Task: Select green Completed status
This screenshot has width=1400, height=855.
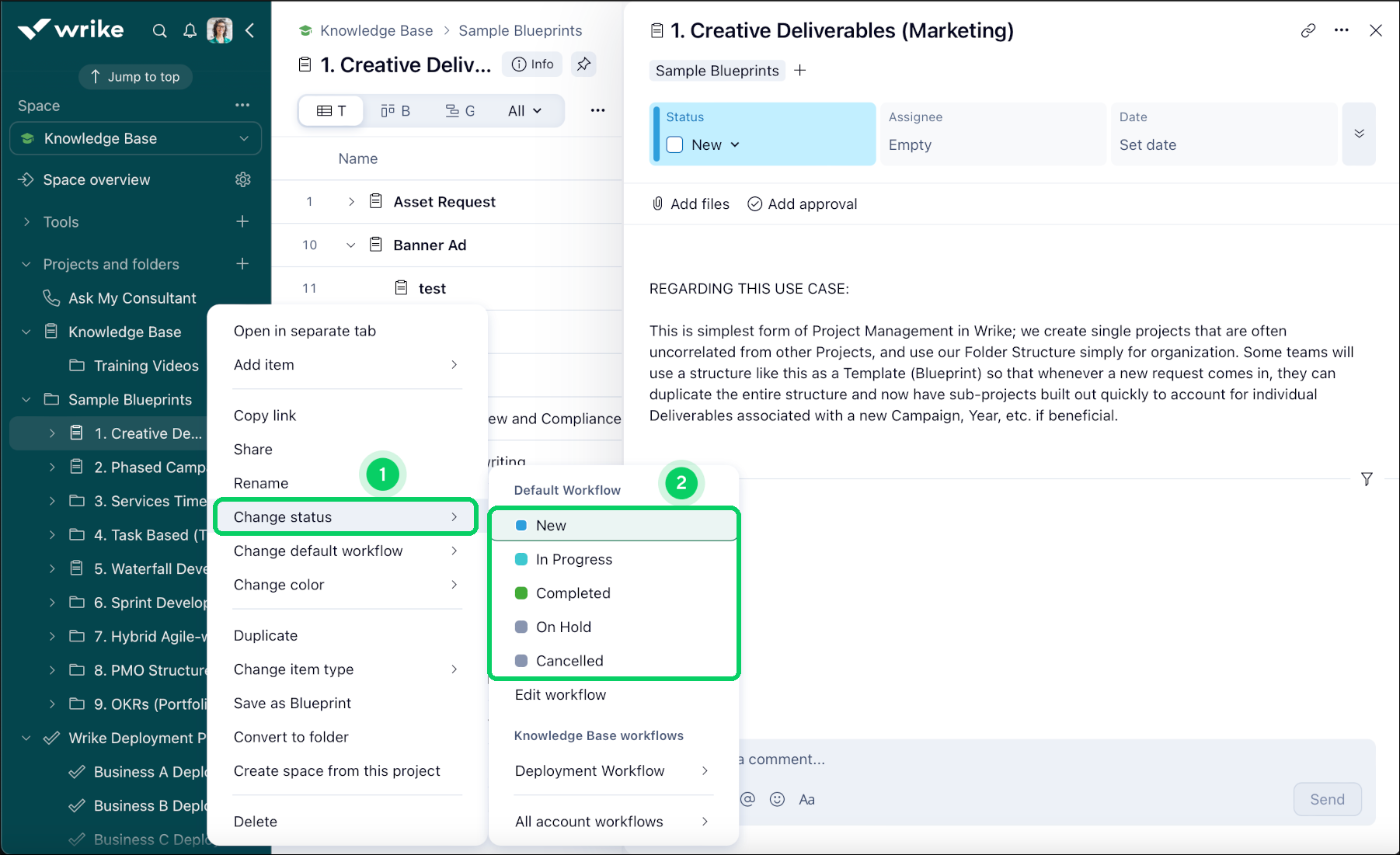Action: pos(573,593)
